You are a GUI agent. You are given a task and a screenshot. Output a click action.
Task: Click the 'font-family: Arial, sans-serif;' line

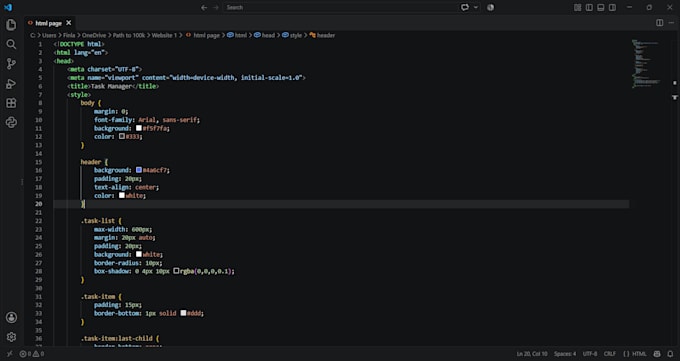point(147,120)
